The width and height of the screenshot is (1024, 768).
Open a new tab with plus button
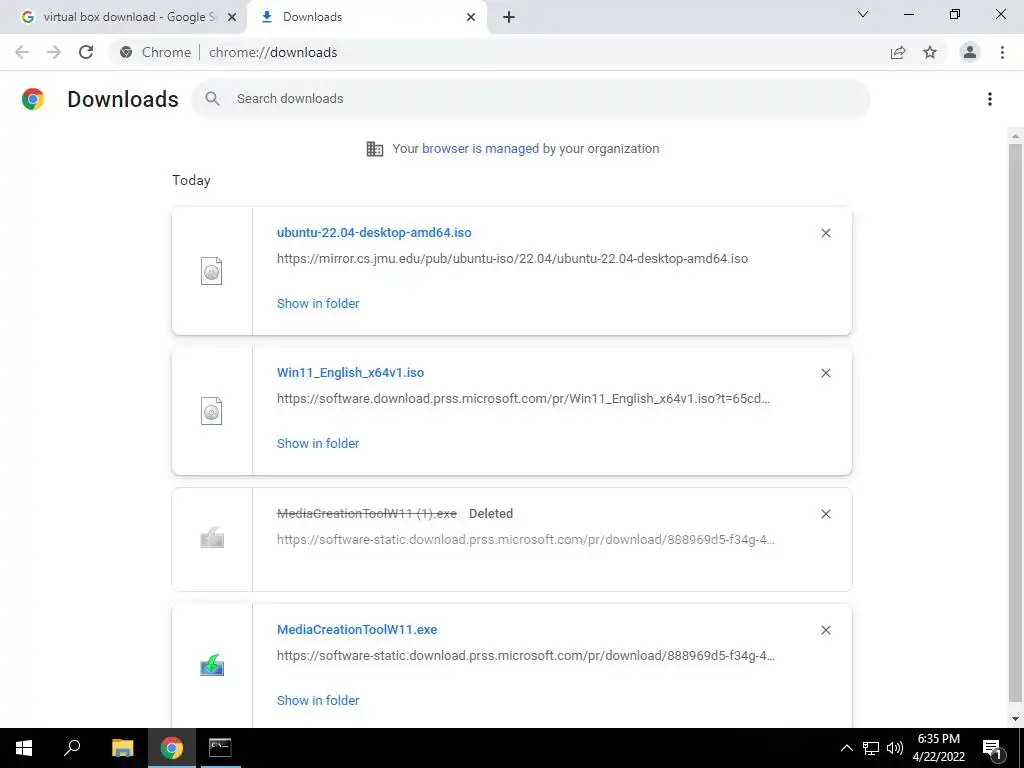click(509, 17)
